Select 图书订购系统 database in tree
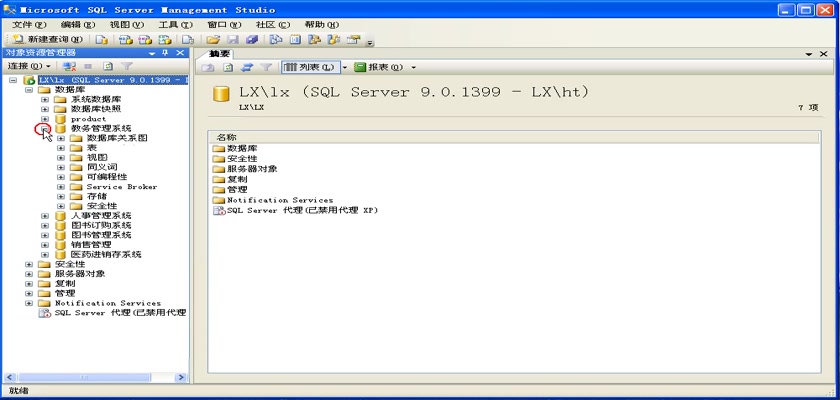This screenshot has height=400, width=840. coord(101,225)
